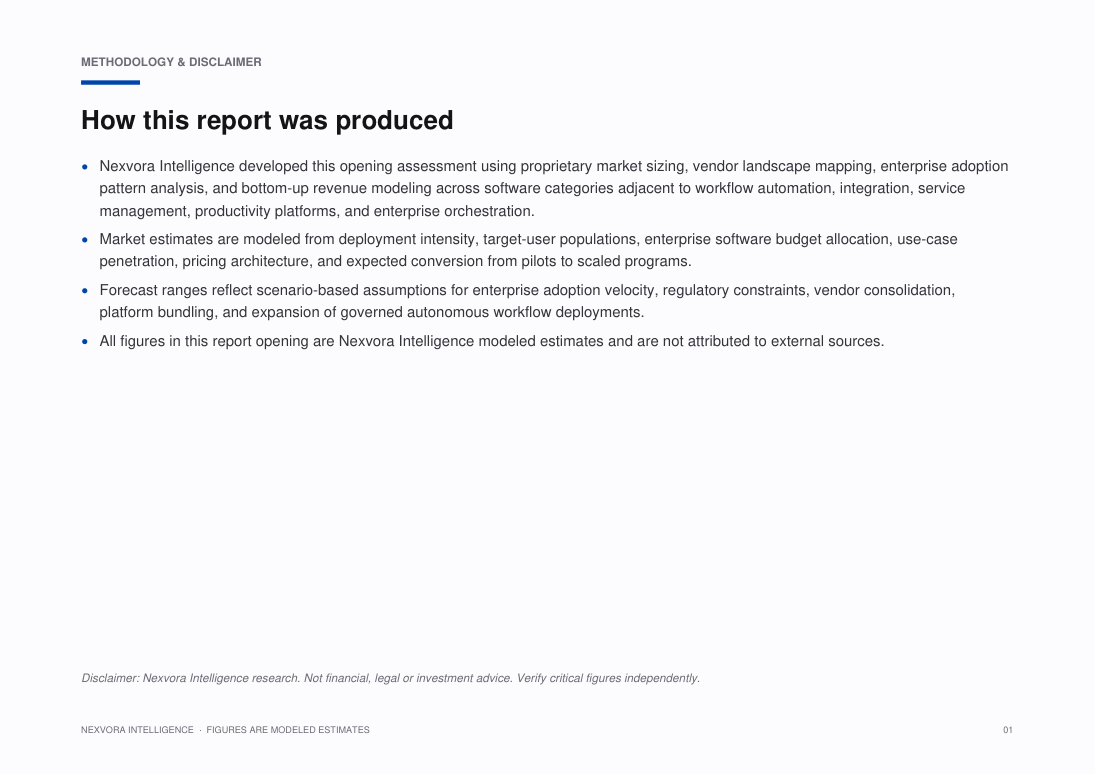Screen dimensions: 1095x774
Task: Click the first paragraph on proprietary market sizing
Action: [554, 189]
